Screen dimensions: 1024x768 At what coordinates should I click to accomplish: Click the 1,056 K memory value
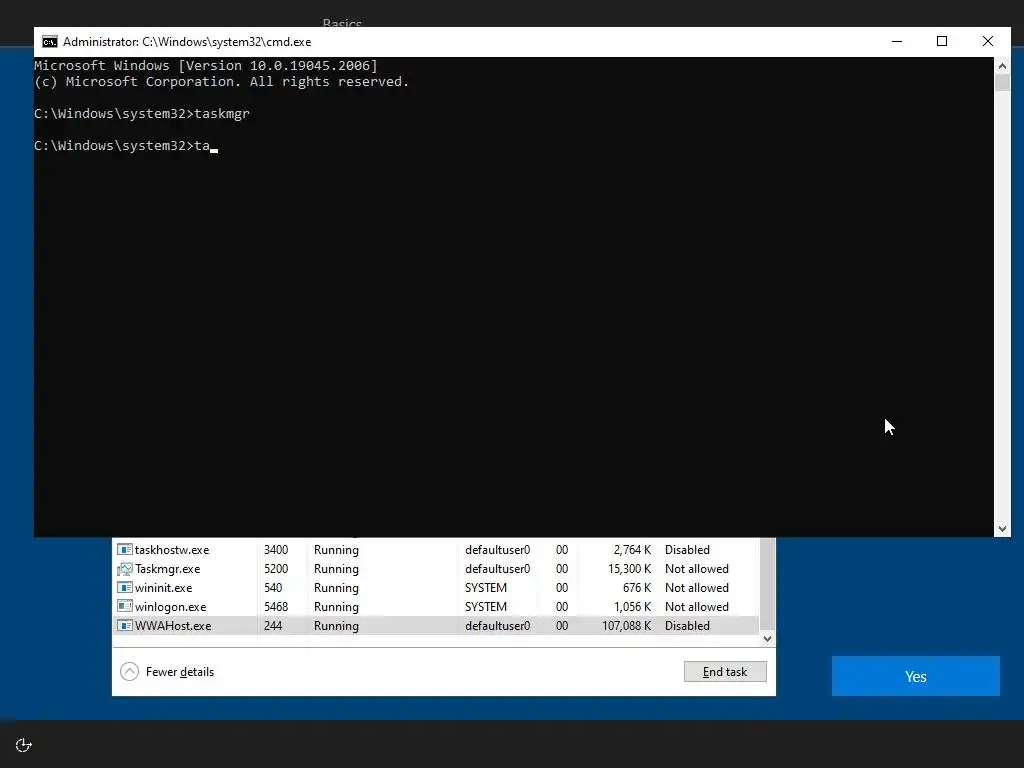tap(632, 607)
